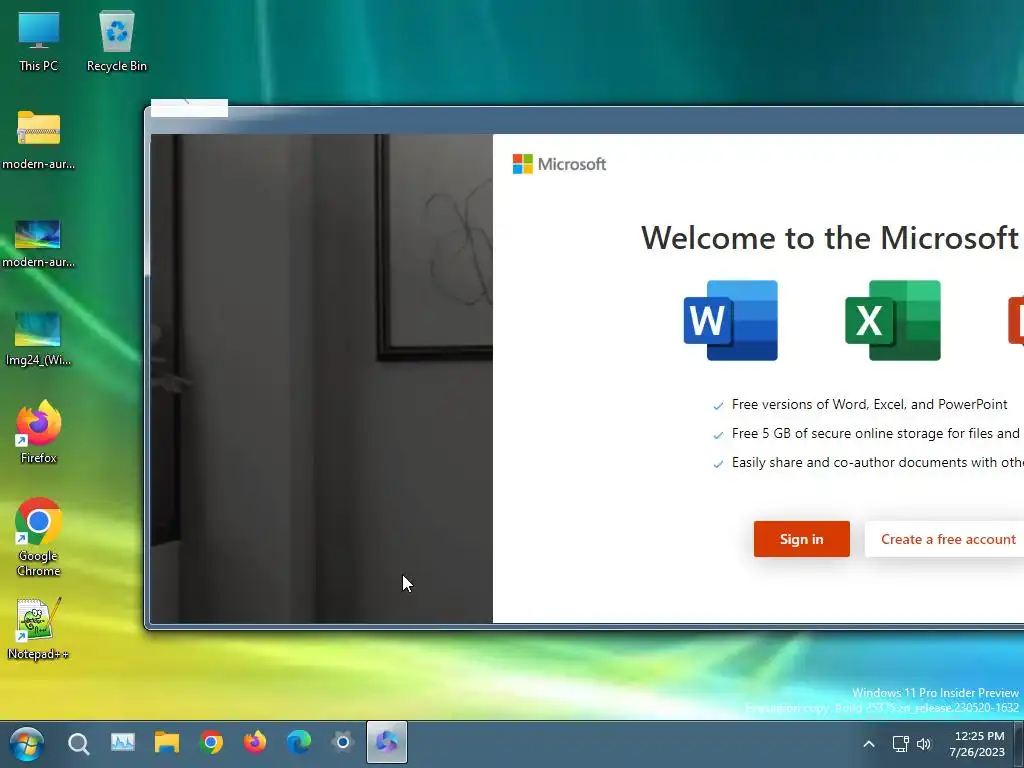
Task: Click the Sign in button
Action: pyautogui.click(x=801, y=539)
